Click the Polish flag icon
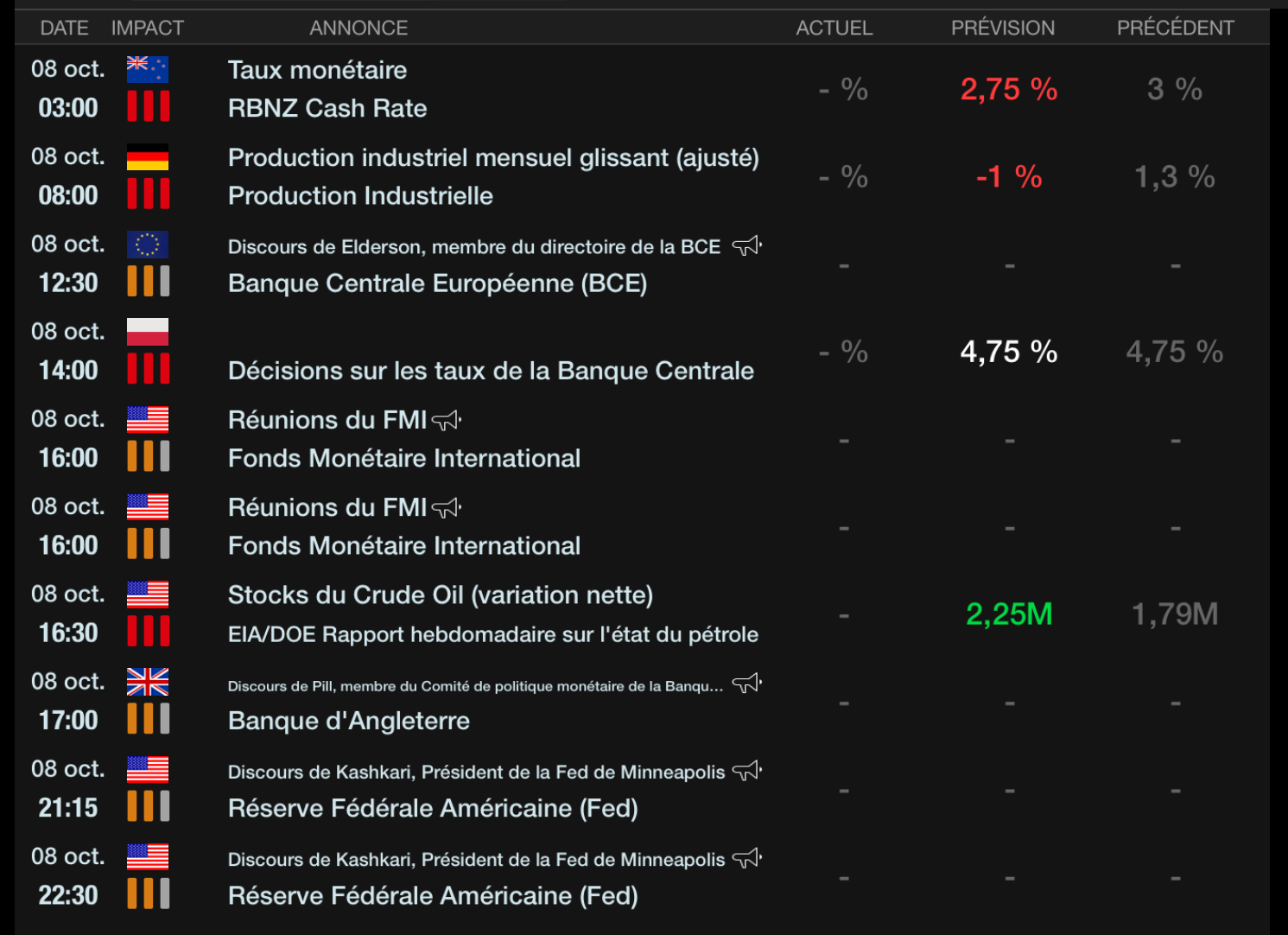Viewport: 1288px width, 935px height. (x=147, y=332)
